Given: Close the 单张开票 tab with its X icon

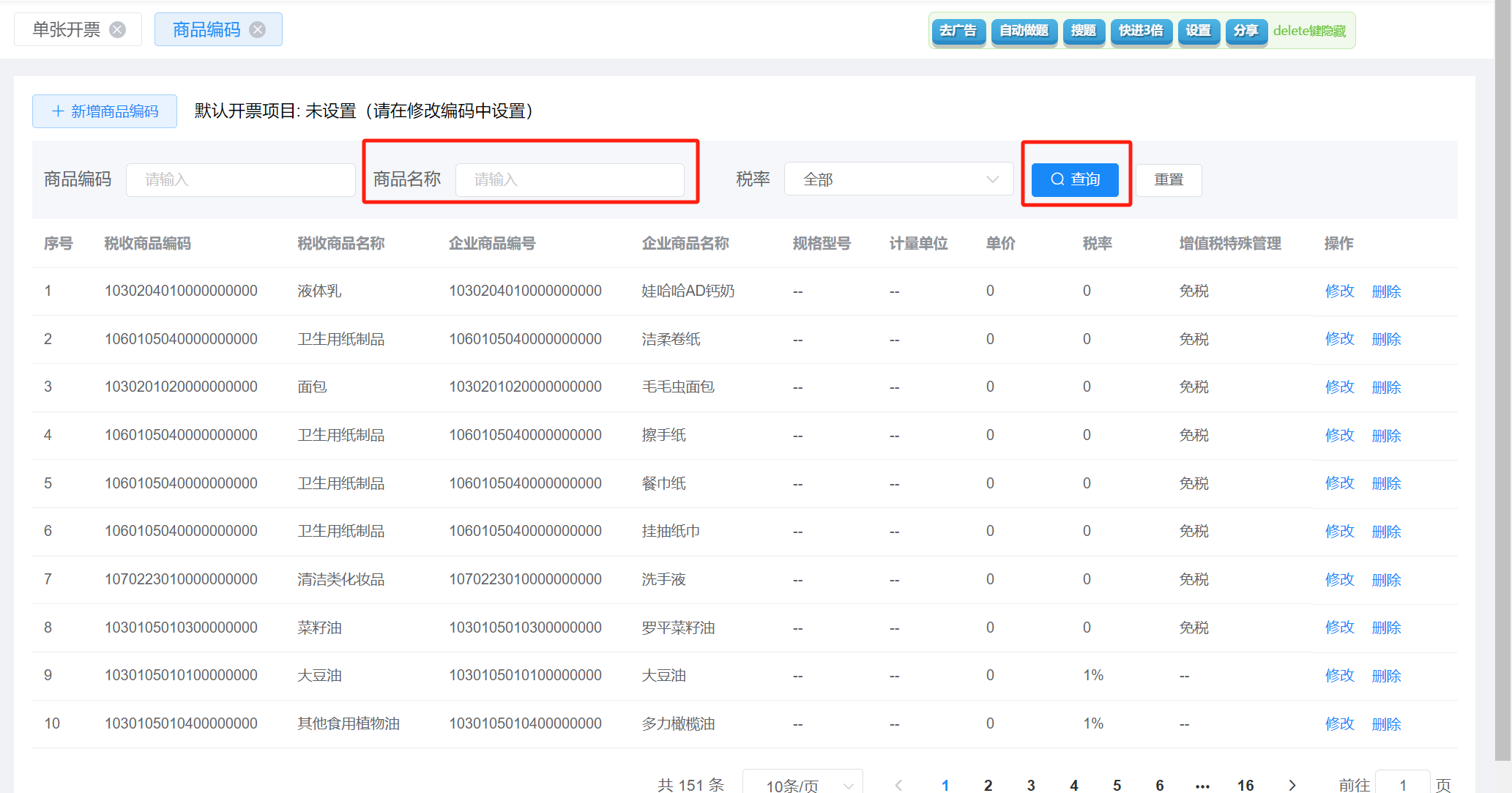Looking at the screenshot, I should click(x=117, y=29).
